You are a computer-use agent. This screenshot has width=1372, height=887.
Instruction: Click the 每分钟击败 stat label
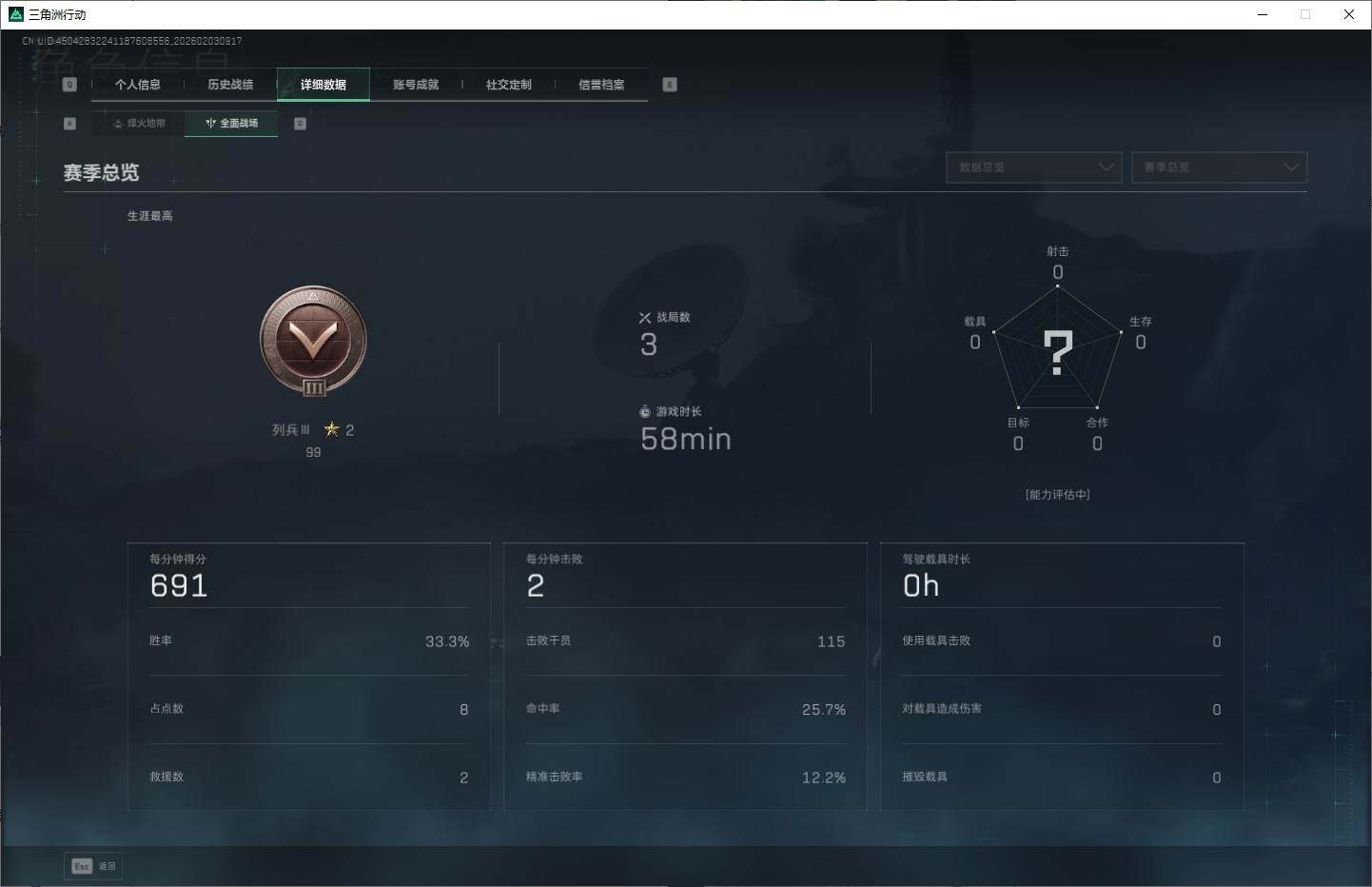click(x=555, y=559)
